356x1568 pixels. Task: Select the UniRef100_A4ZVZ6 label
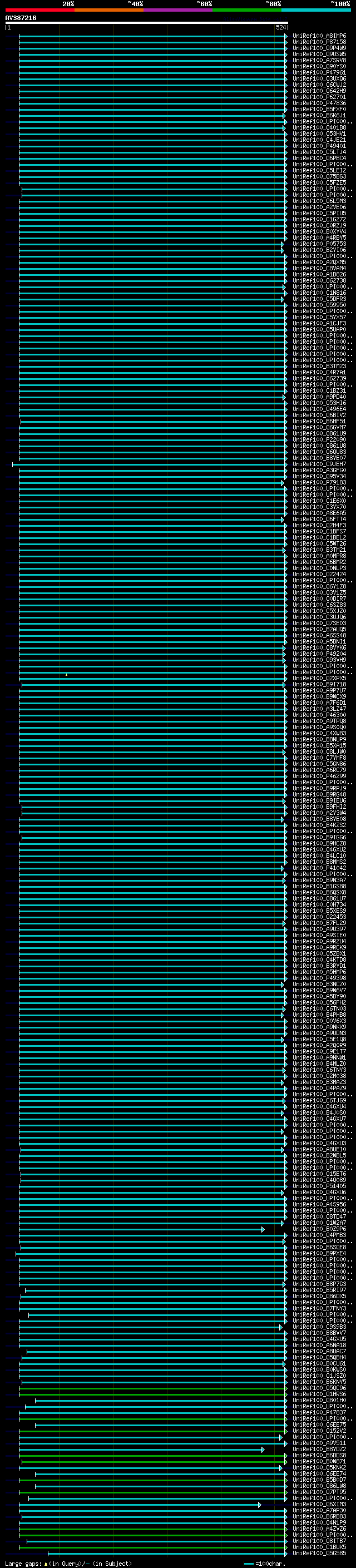319,1529
